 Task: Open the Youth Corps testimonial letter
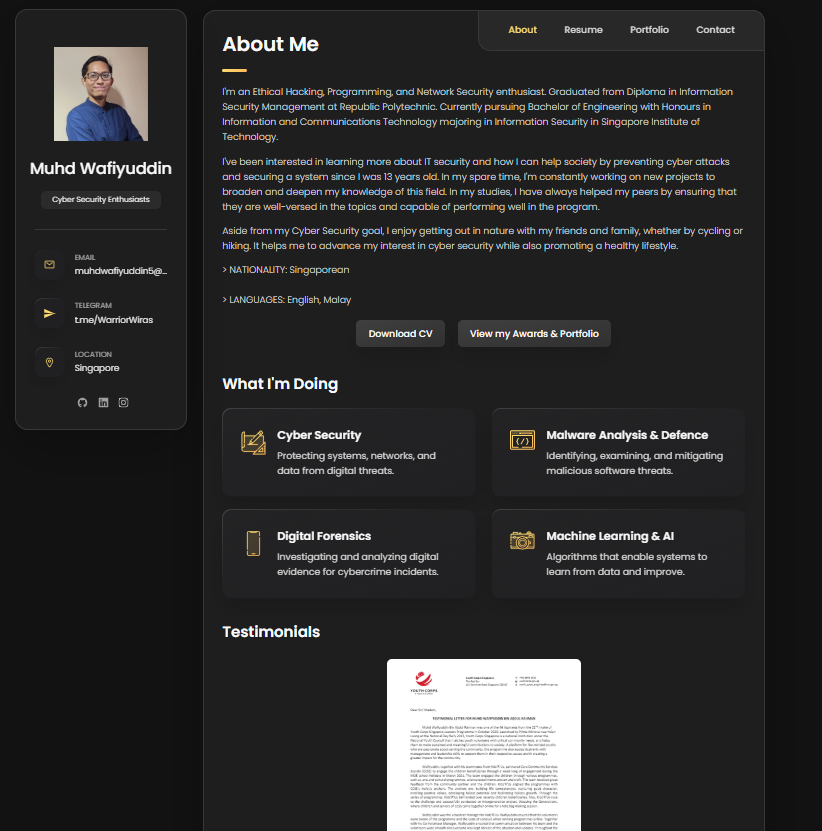(x=482, y=744)
